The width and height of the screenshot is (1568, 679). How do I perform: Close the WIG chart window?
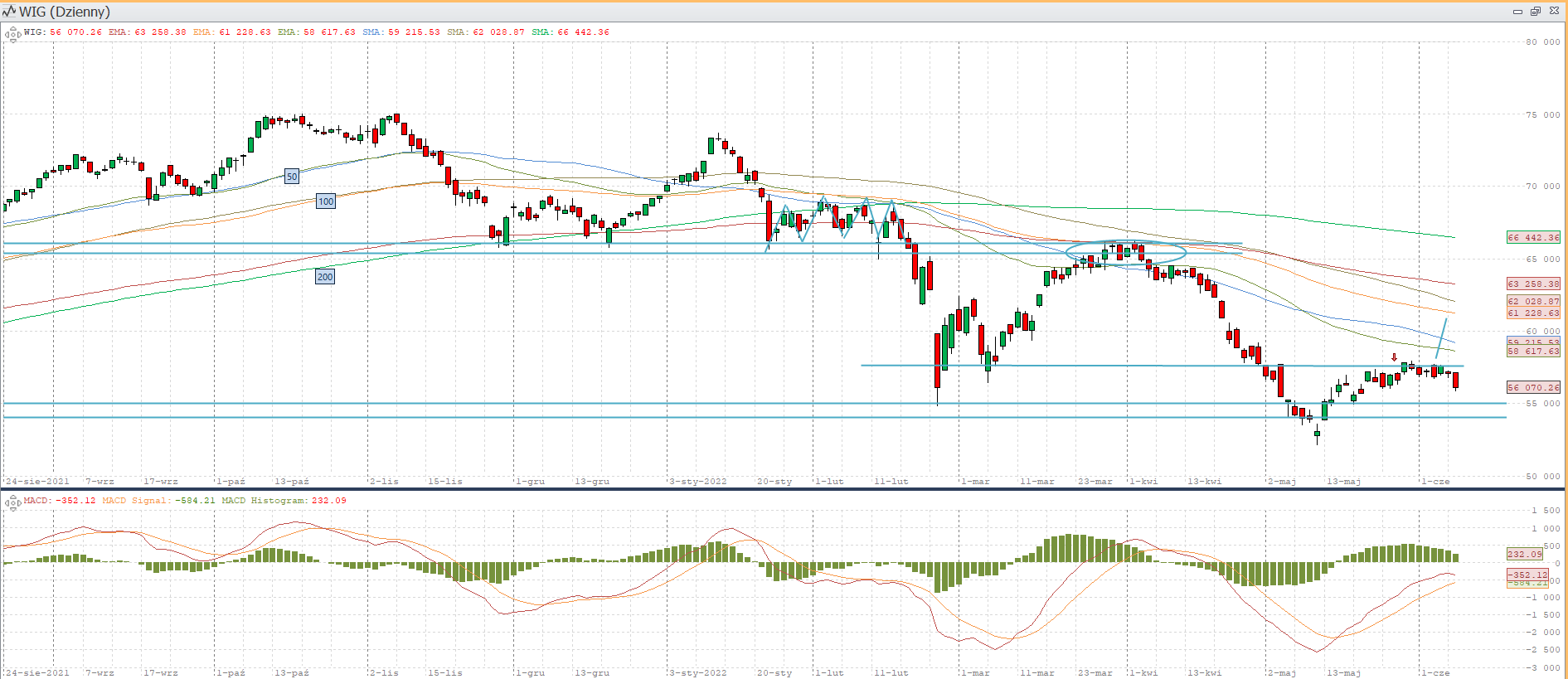1554,12
